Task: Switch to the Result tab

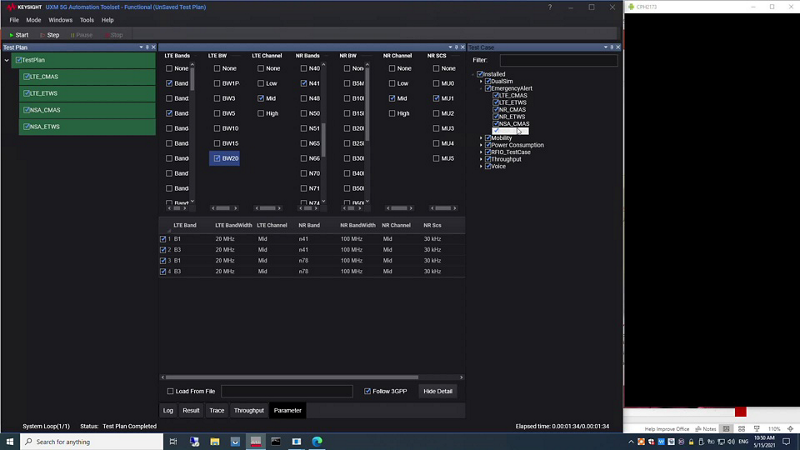Action: point(191,410)
